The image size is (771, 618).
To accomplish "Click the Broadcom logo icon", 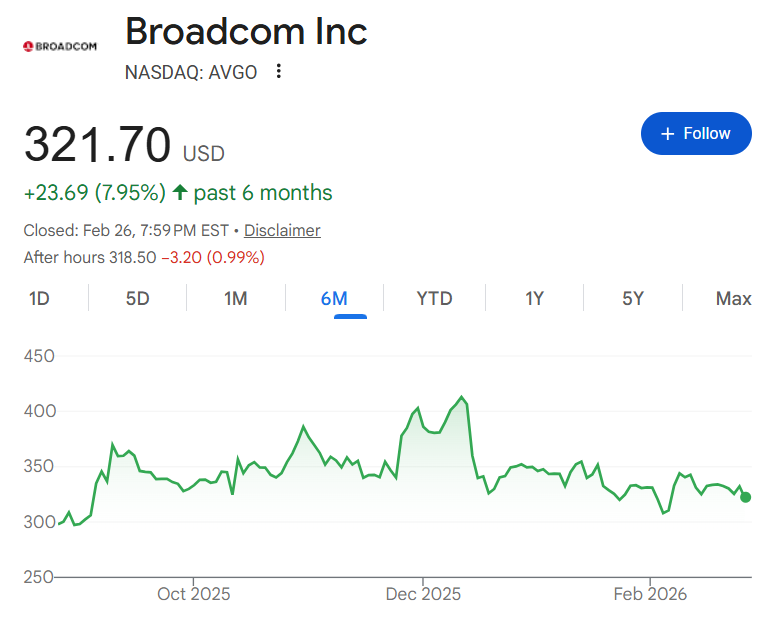I will pos(58,46).
